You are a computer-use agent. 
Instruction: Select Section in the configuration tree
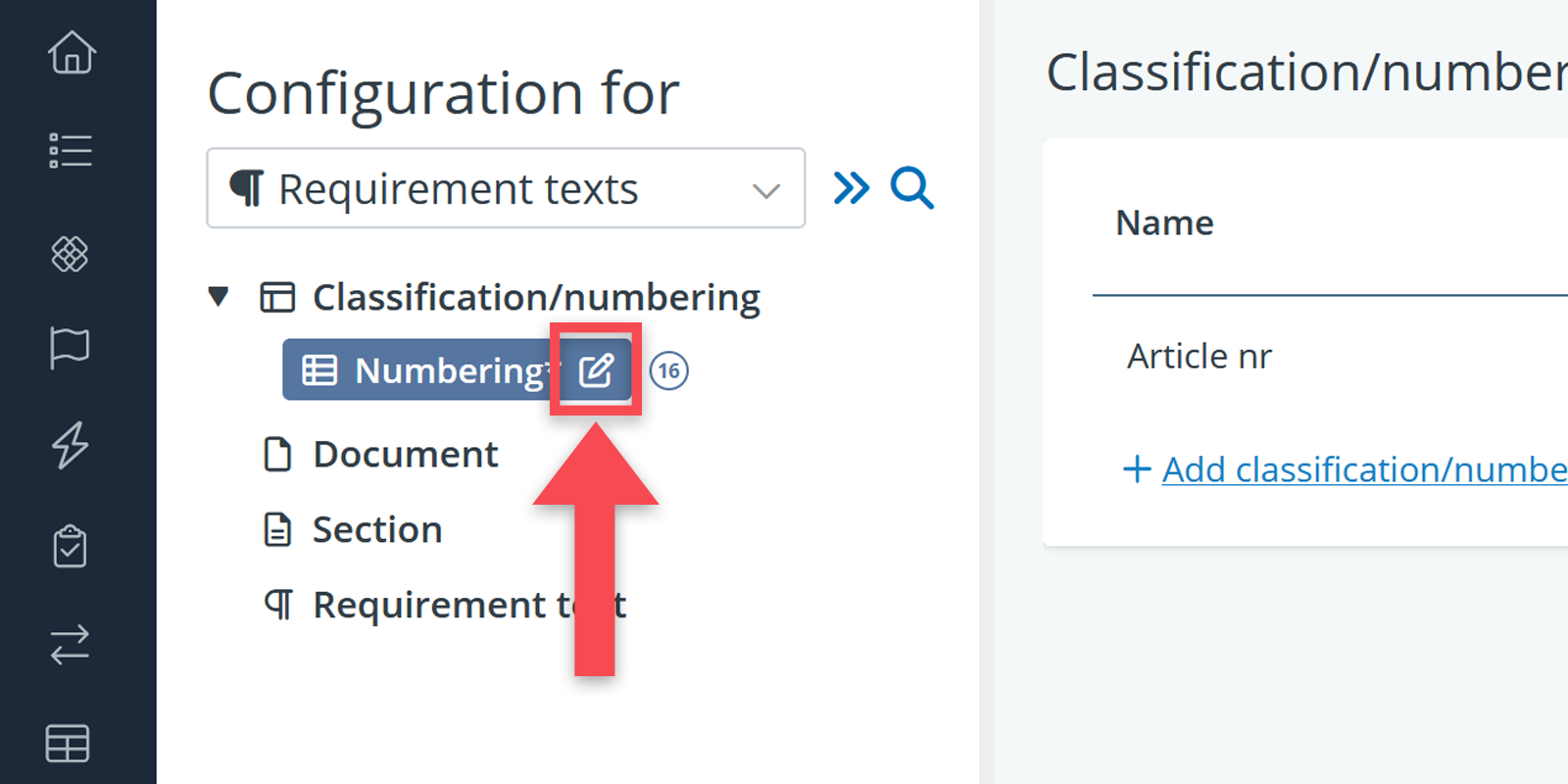click(x=377, y=530)
